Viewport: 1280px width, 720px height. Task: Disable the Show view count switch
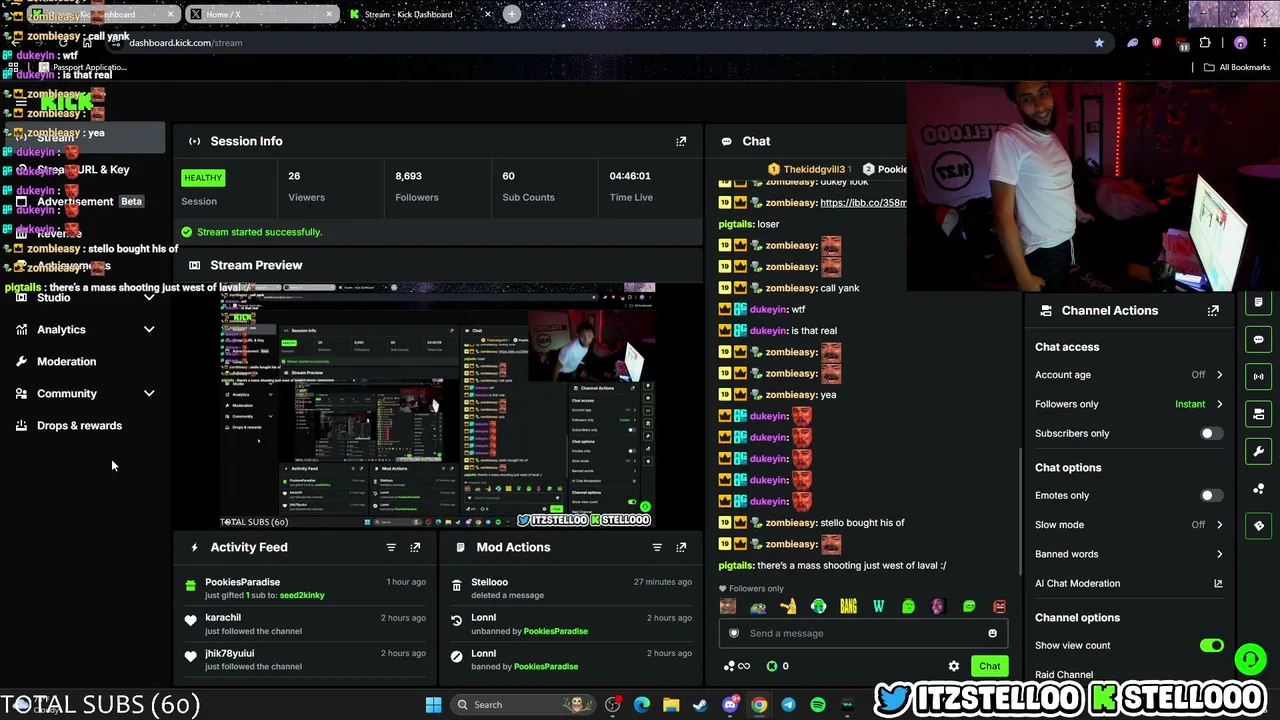[x=1211, y=646]
